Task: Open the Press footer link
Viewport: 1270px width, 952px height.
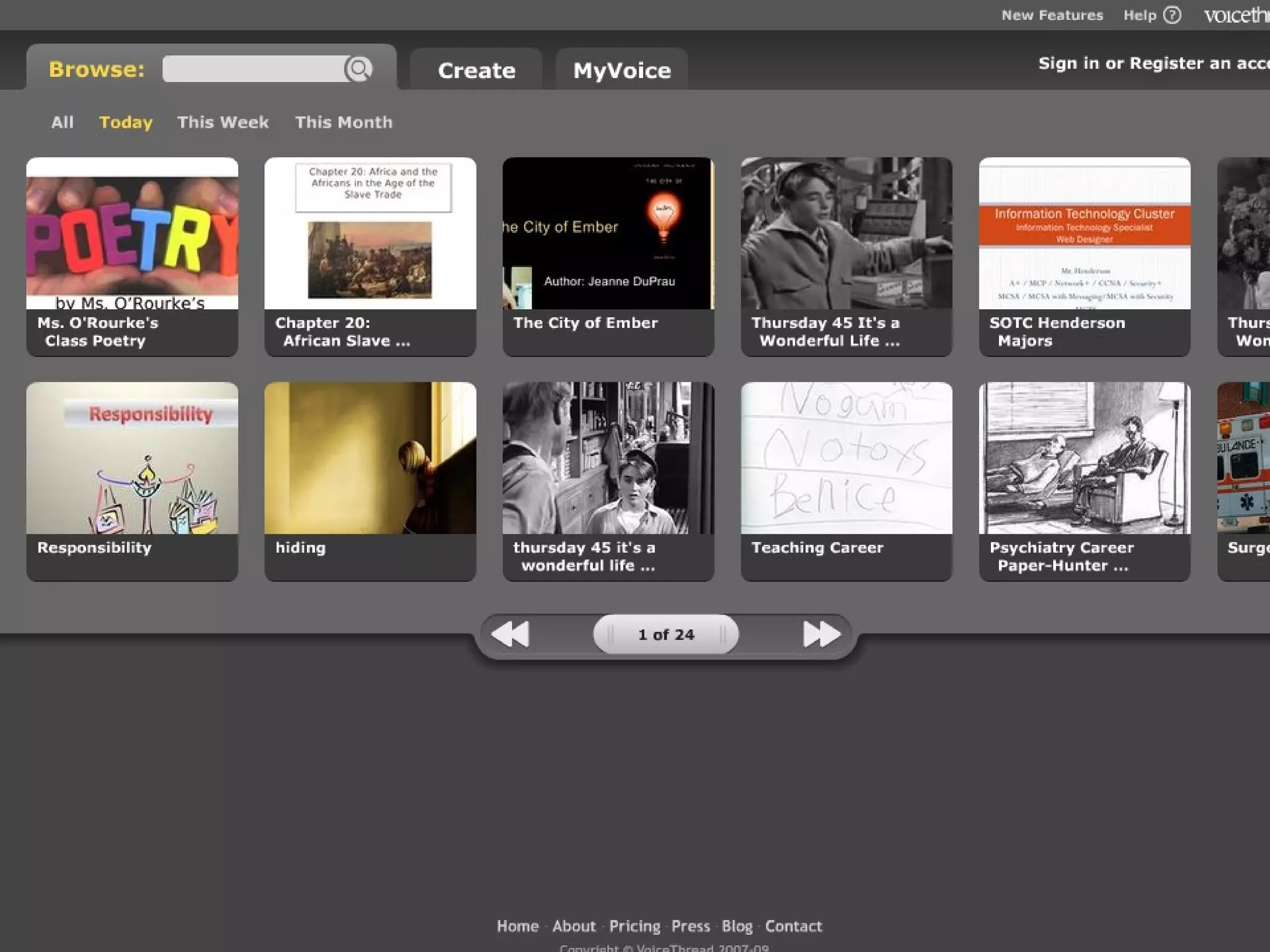Action: [x=691, y=926]
